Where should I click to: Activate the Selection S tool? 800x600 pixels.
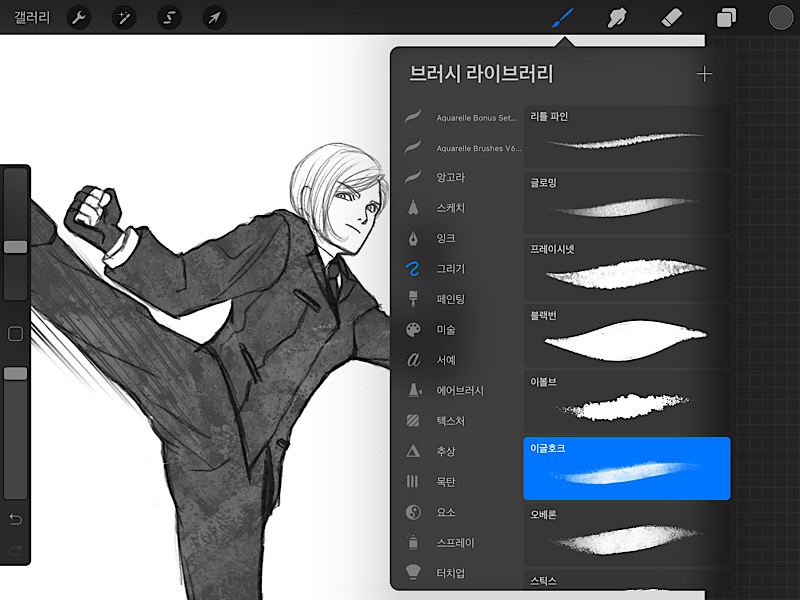coord(169,18)
